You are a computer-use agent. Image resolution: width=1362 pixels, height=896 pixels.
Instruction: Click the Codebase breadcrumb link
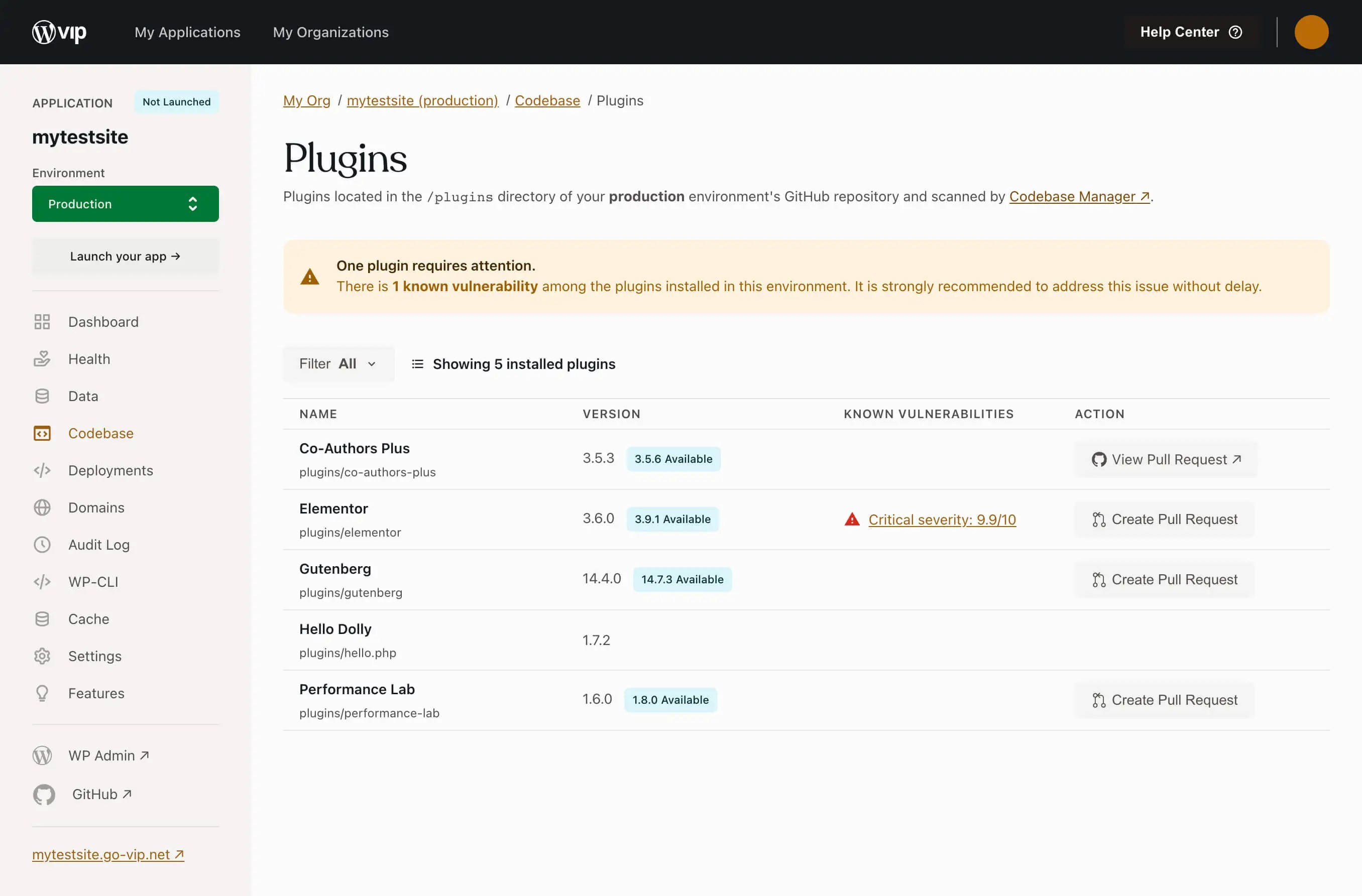click(x=547, y=101)
